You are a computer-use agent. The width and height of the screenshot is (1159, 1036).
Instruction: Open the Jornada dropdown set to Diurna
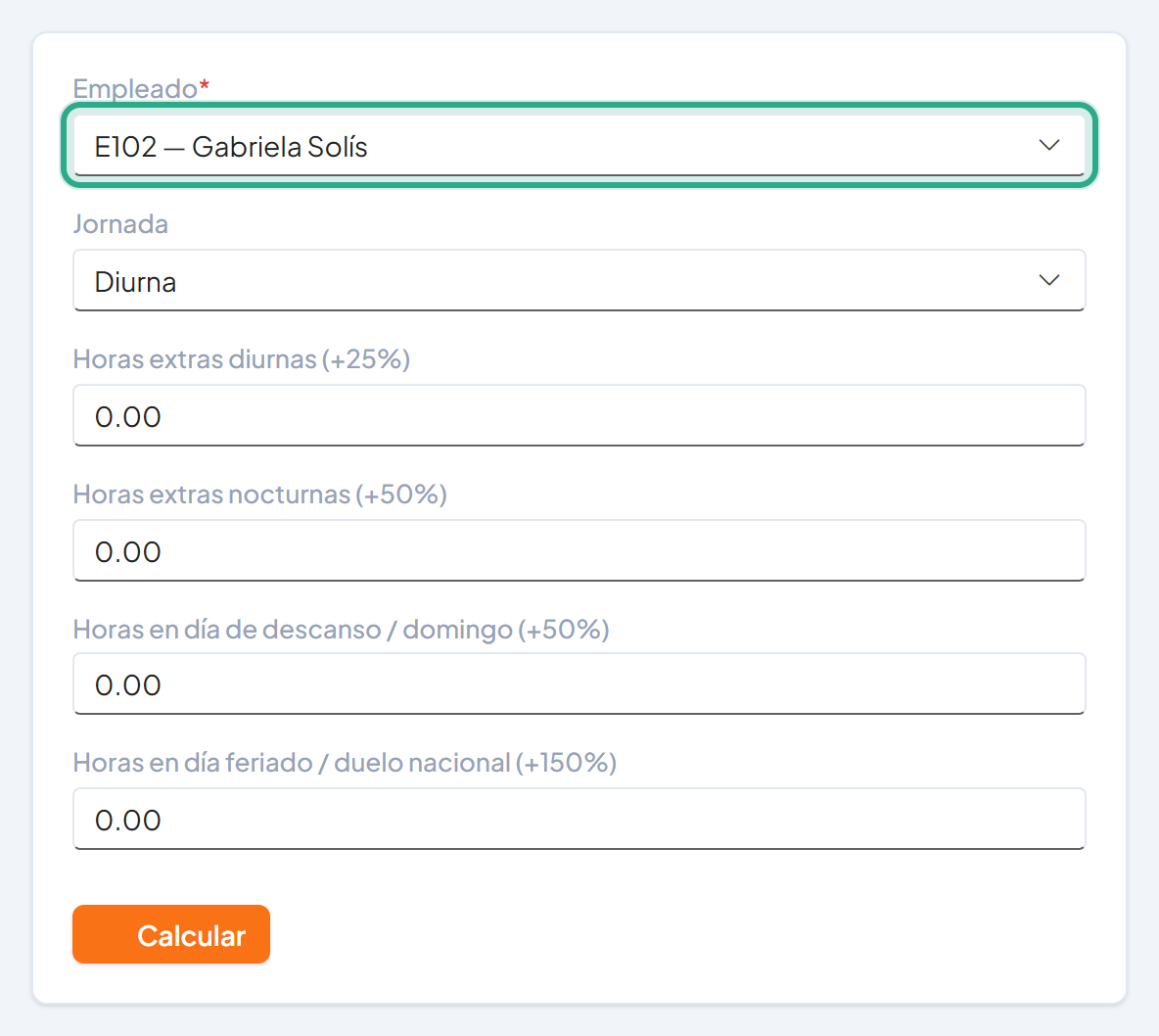coord(579,280)
